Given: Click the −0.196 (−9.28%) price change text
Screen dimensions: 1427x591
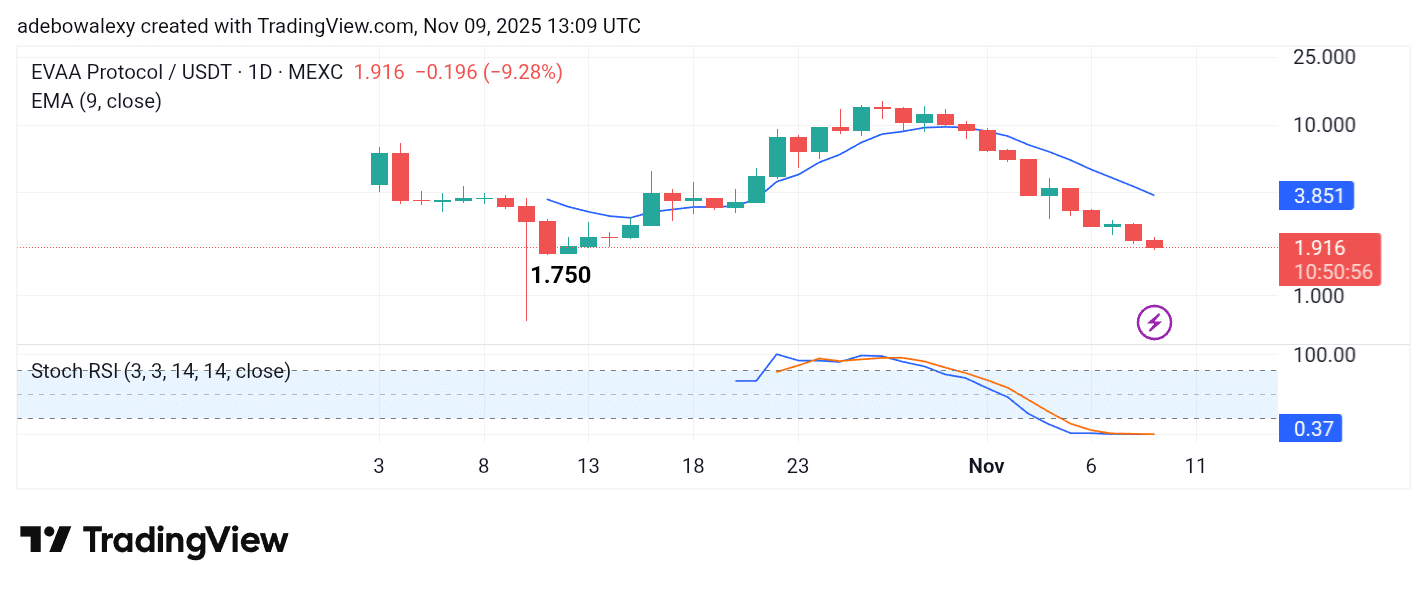Looking at the screenshot, I should click(x=488, y=72).
